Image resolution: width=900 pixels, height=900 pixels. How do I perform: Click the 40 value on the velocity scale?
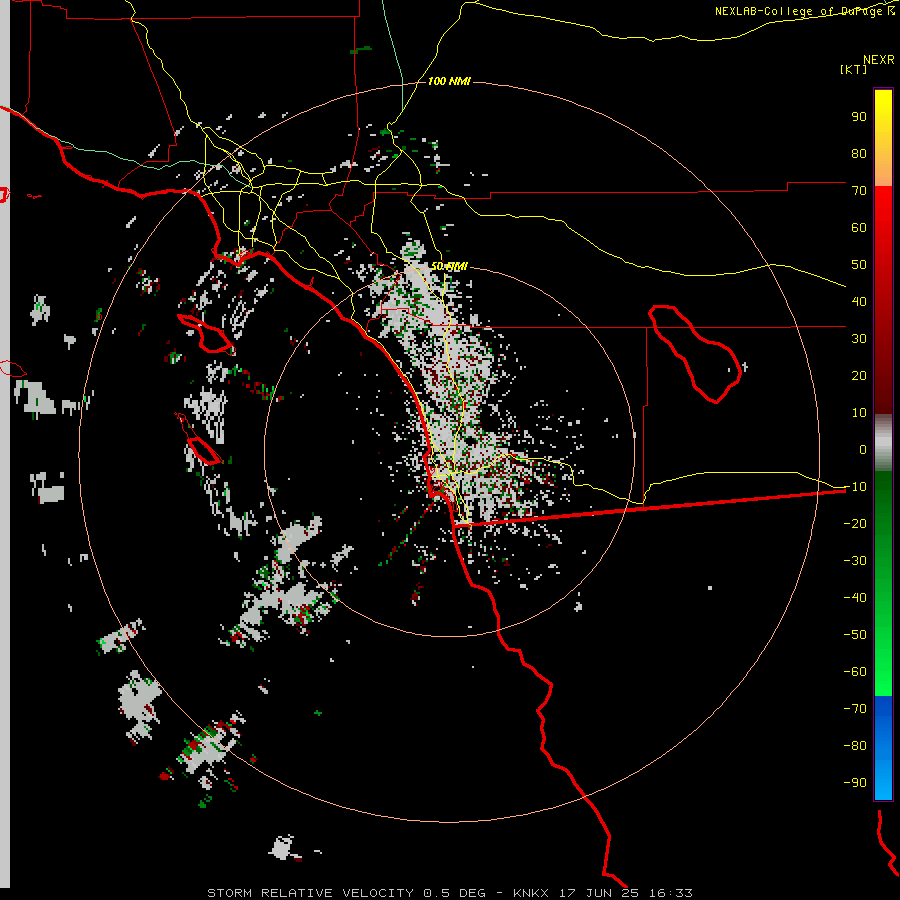(859, 301)
